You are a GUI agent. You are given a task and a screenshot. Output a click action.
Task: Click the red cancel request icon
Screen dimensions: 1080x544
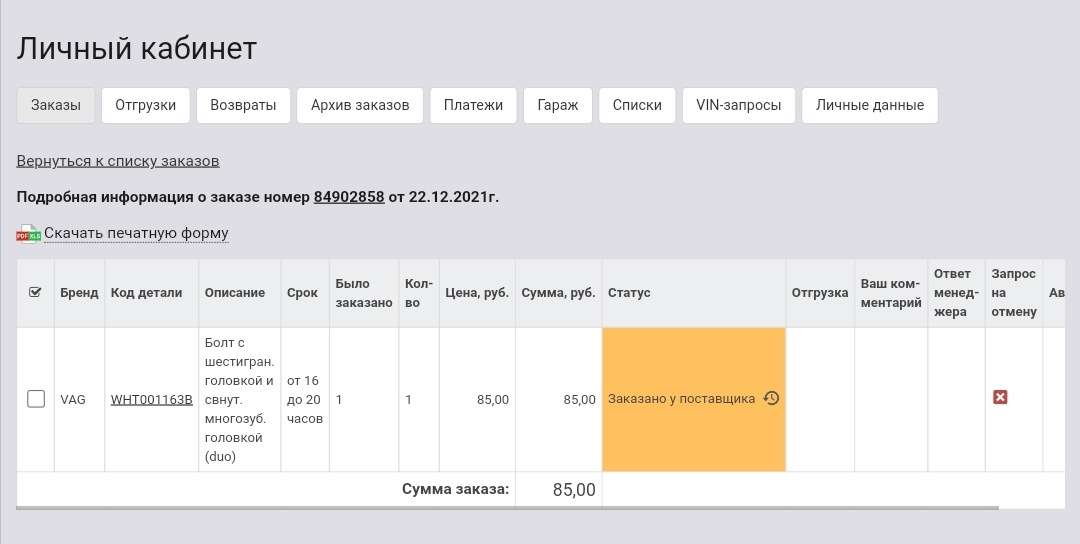click(x=1000, y=398)
